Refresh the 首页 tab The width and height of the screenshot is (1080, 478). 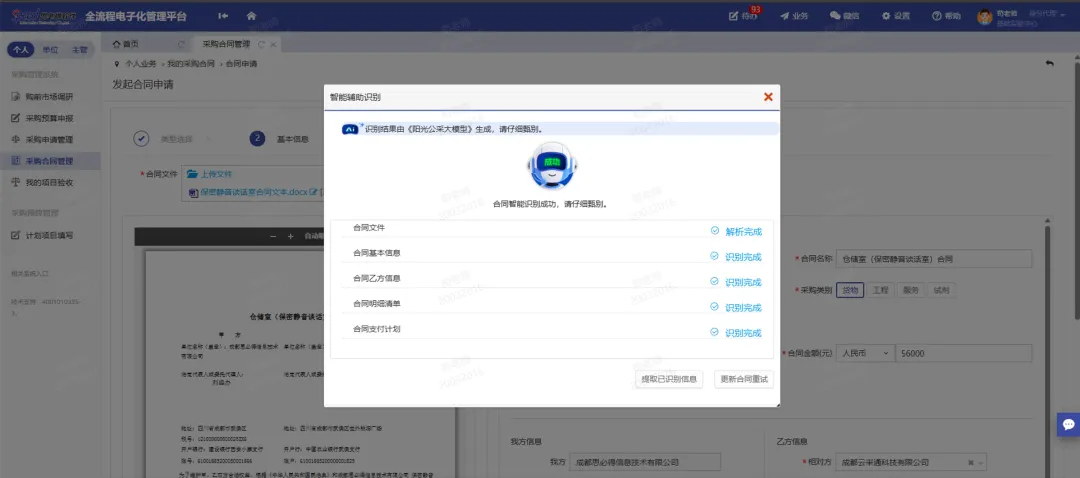(x=181, y=45)
